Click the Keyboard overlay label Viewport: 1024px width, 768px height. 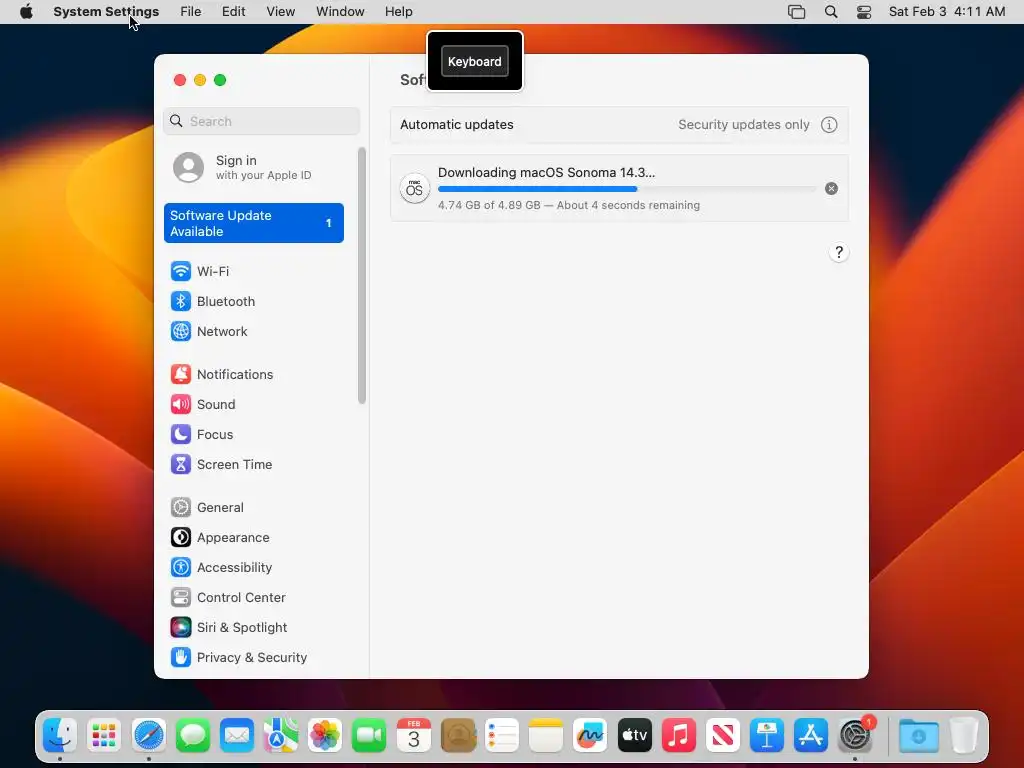475,61
